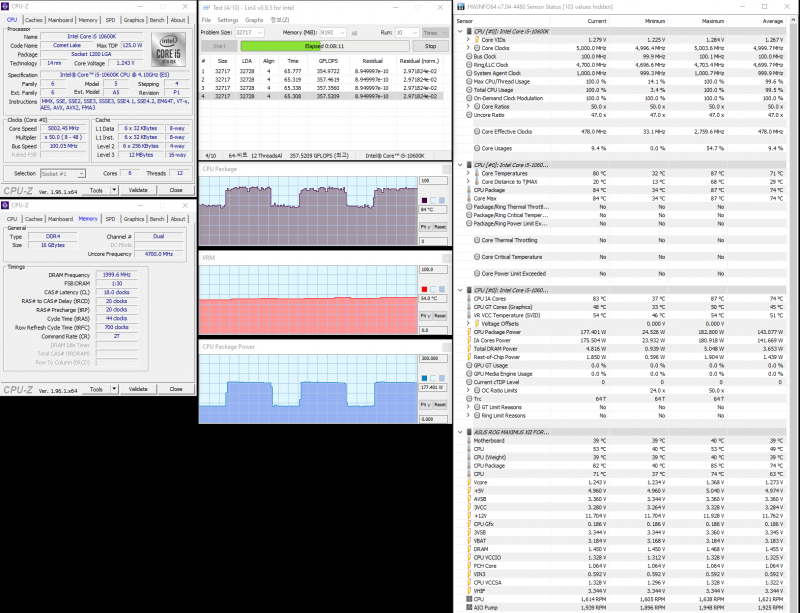The image size is (800, 613).
Task: Click the thermometer icon beside CPU IA Cores
Action: pyautogui.click(x=469, y=299)
